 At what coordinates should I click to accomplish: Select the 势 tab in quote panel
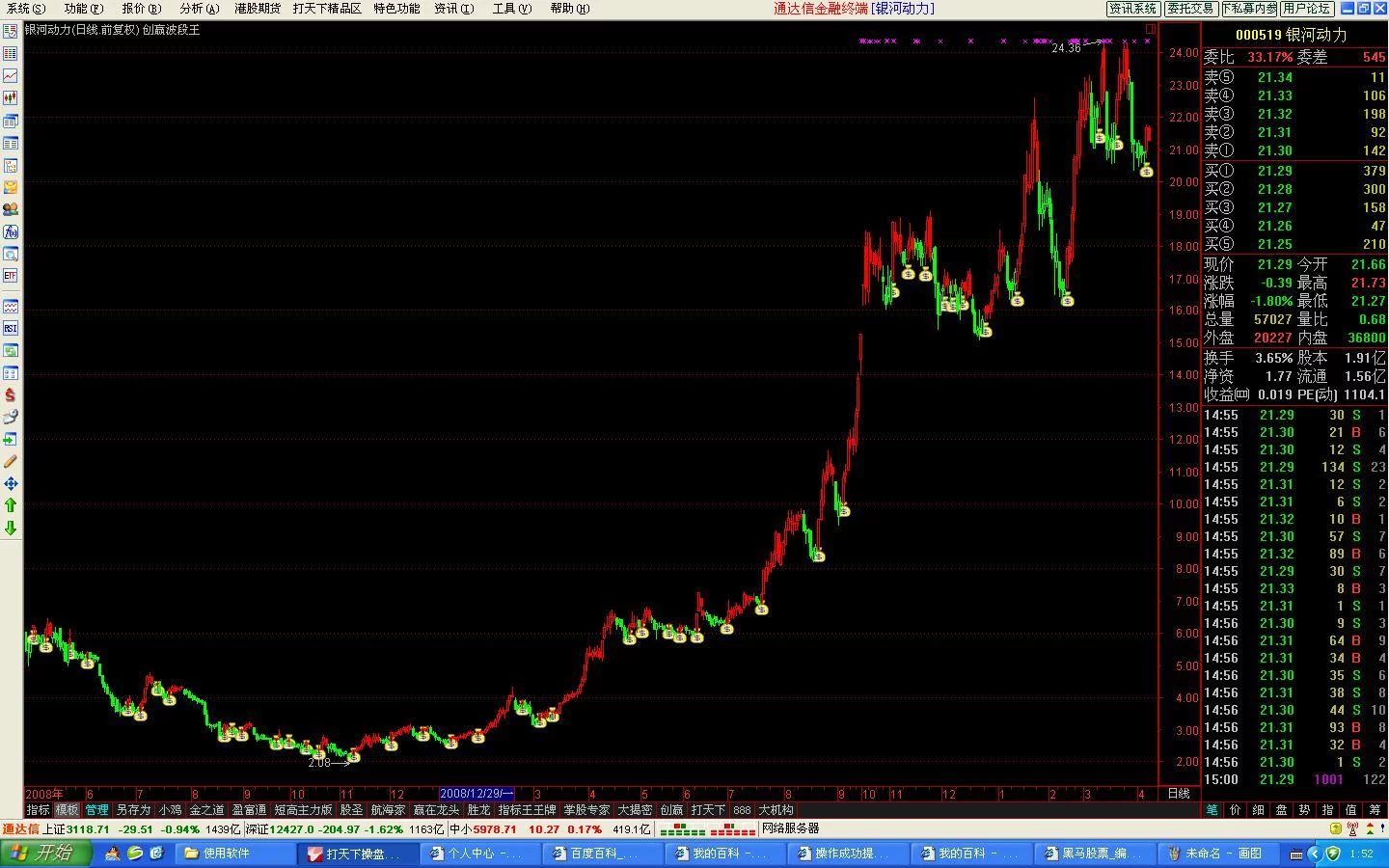click(x=1304, y=810)
